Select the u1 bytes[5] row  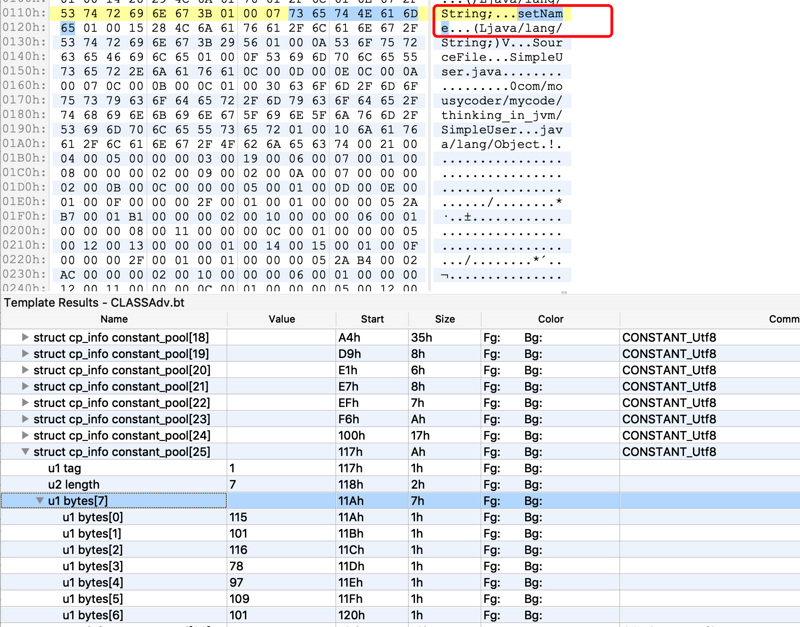coord(400,598)
